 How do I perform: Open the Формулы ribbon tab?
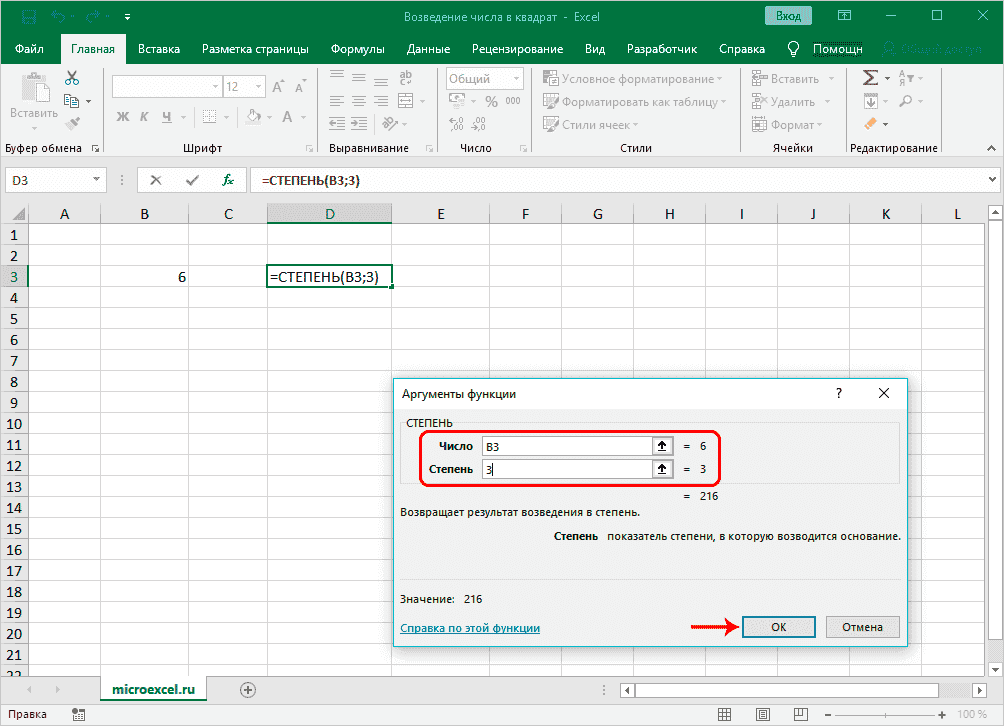(357, 49)
